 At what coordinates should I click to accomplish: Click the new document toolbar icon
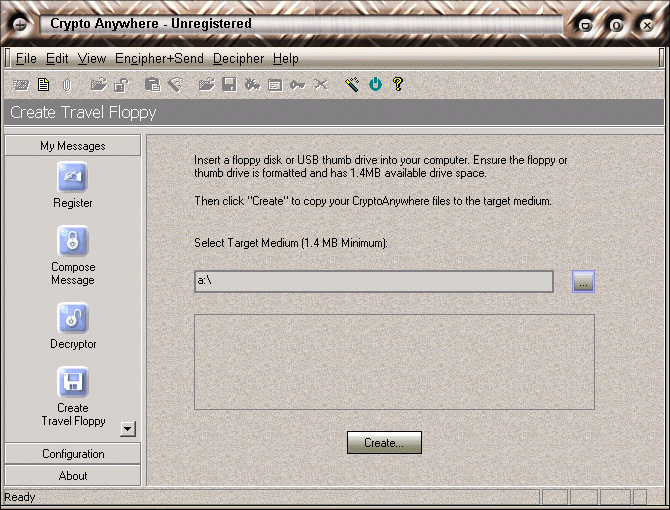click(43, 85)
